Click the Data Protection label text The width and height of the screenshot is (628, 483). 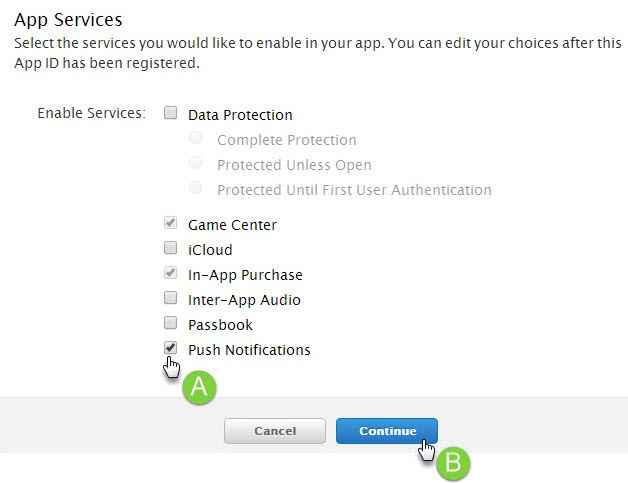coord(240,115)
